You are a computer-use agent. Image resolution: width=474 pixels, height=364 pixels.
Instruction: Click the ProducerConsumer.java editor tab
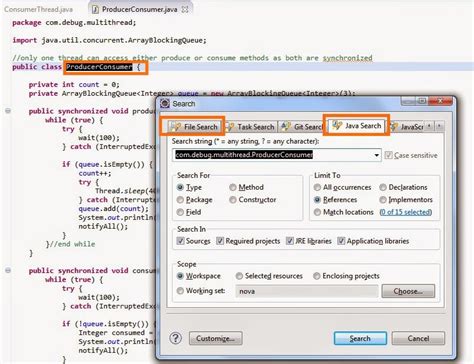pyautogui.click(x=139, y=9)
